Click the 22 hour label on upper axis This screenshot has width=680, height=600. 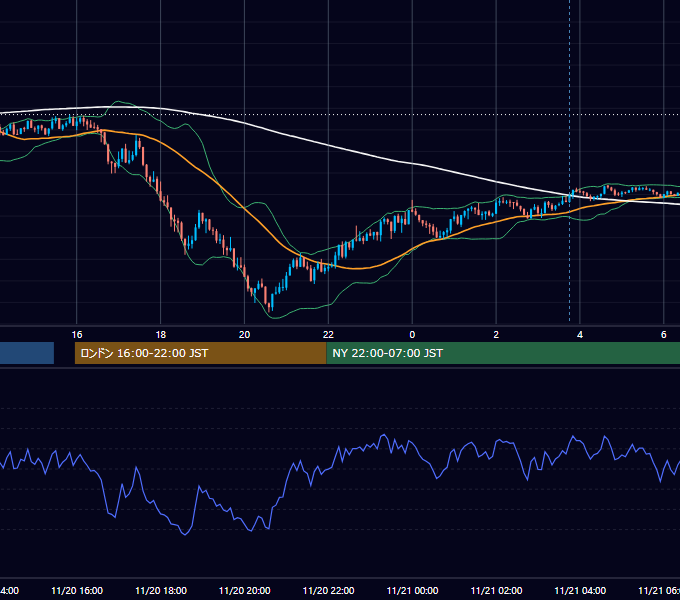click(x=328, y=335)
